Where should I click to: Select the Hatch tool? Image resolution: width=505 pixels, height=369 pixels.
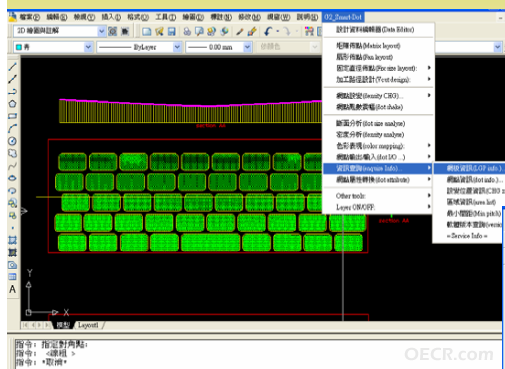coord(12,240)
